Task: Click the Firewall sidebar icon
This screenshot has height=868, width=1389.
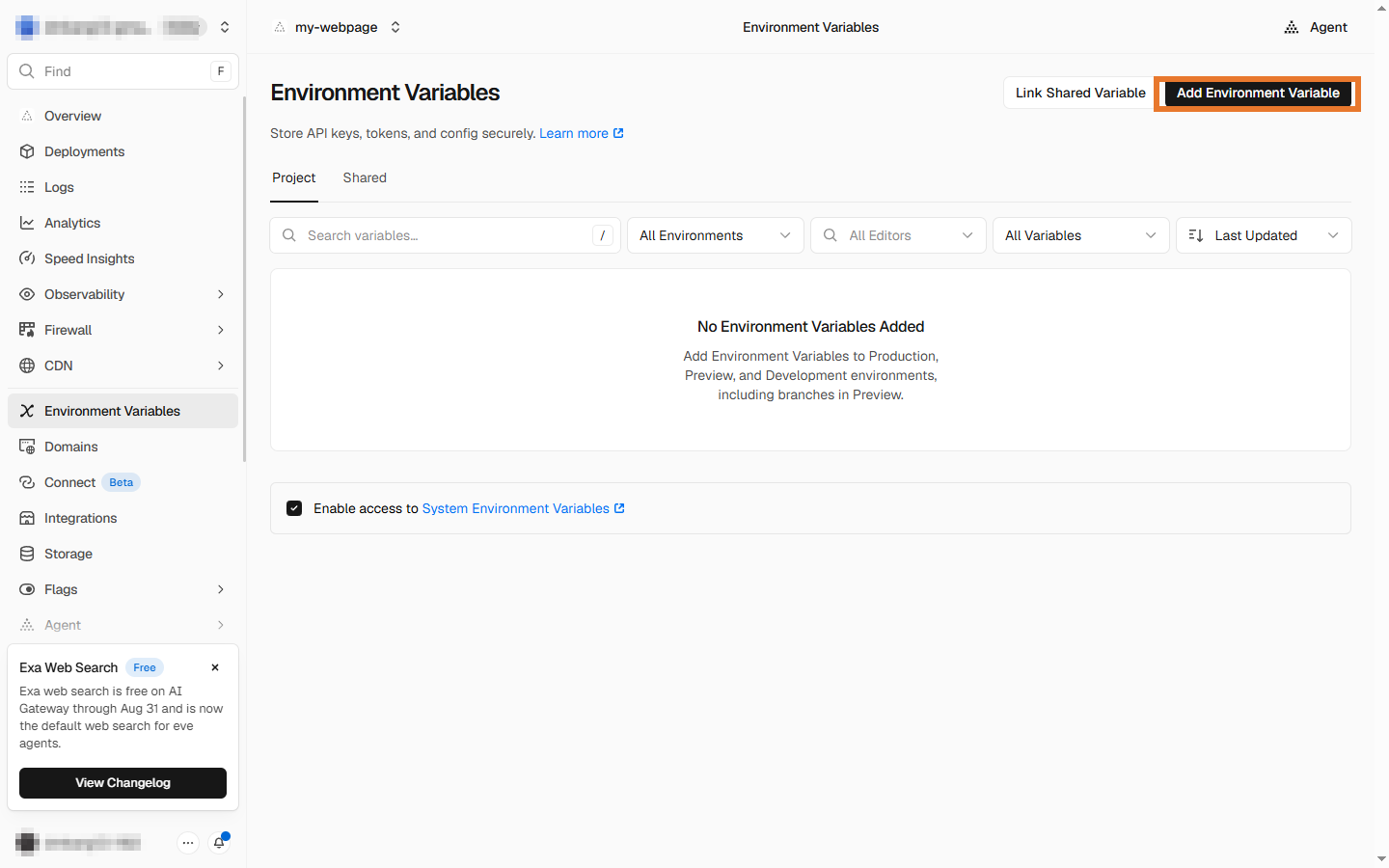Action: click(27, 330)
